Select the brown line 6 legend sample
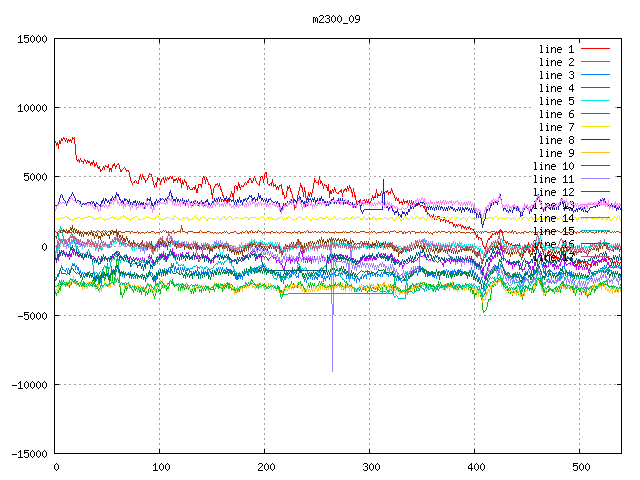The height and width of the screenshot is (480, 640). (x=595, y=114)
